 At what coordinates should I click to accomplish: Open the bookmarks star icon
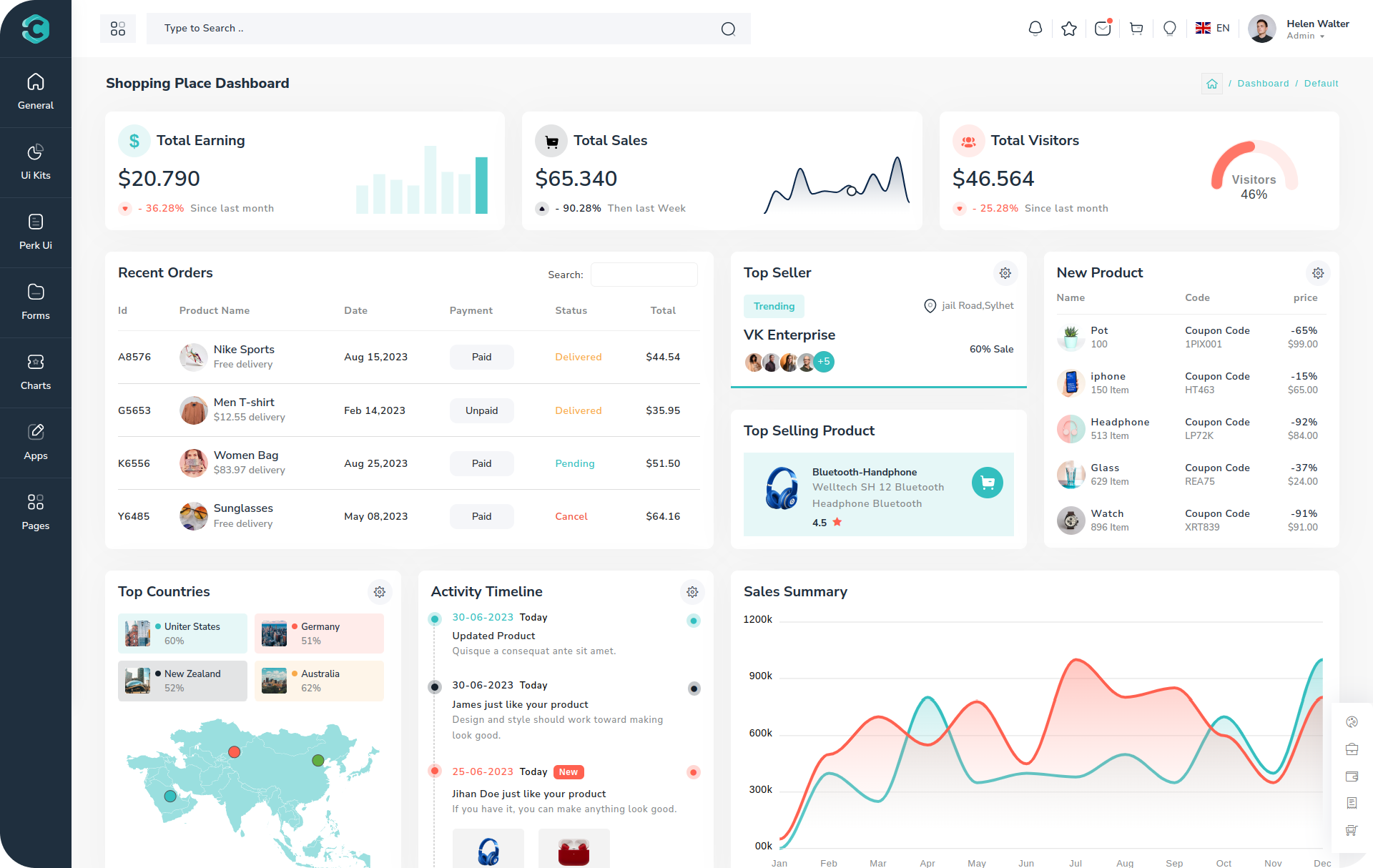pyautogui.click(x=1069, y=29)
